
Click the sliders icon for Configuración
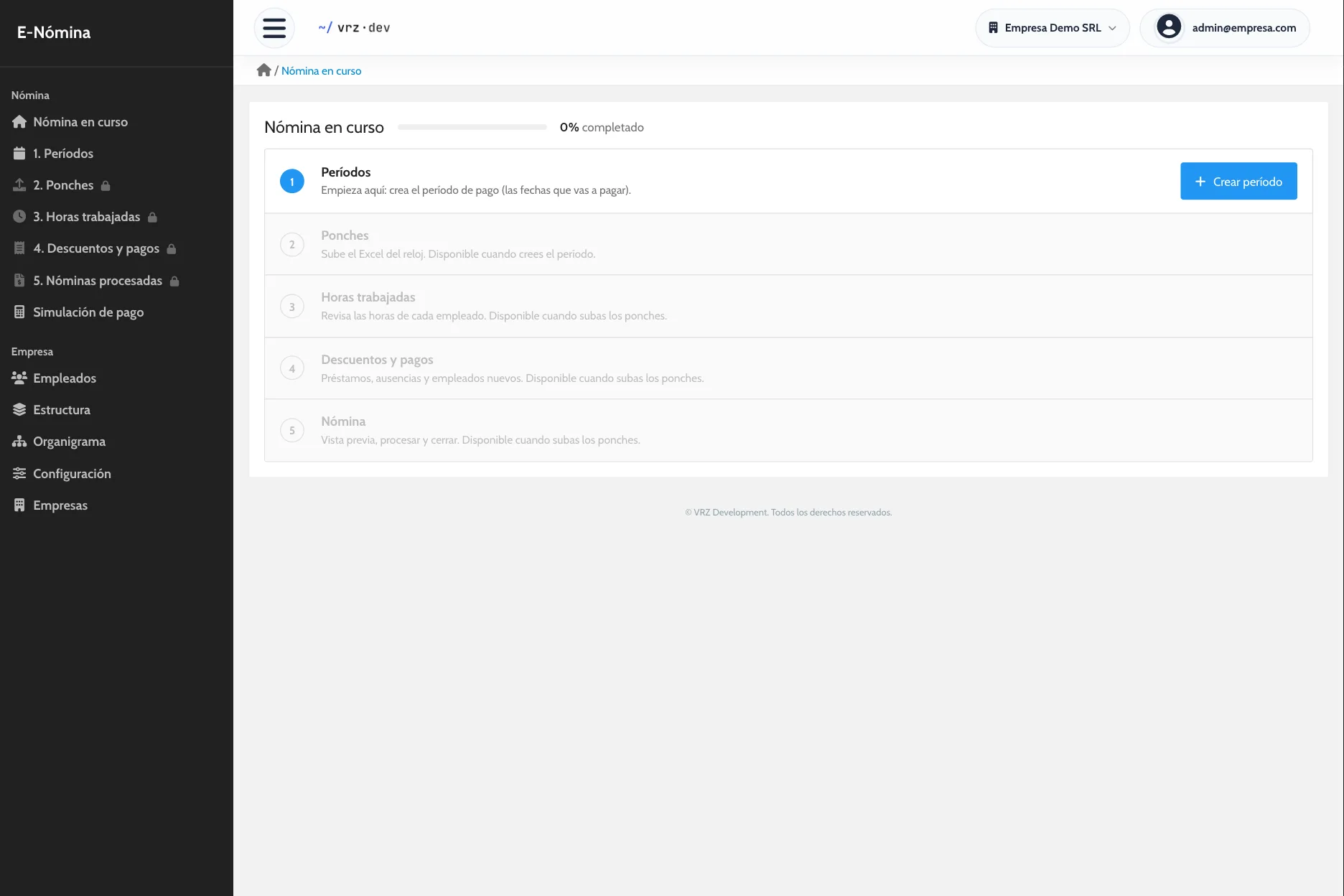coord(19,474)
